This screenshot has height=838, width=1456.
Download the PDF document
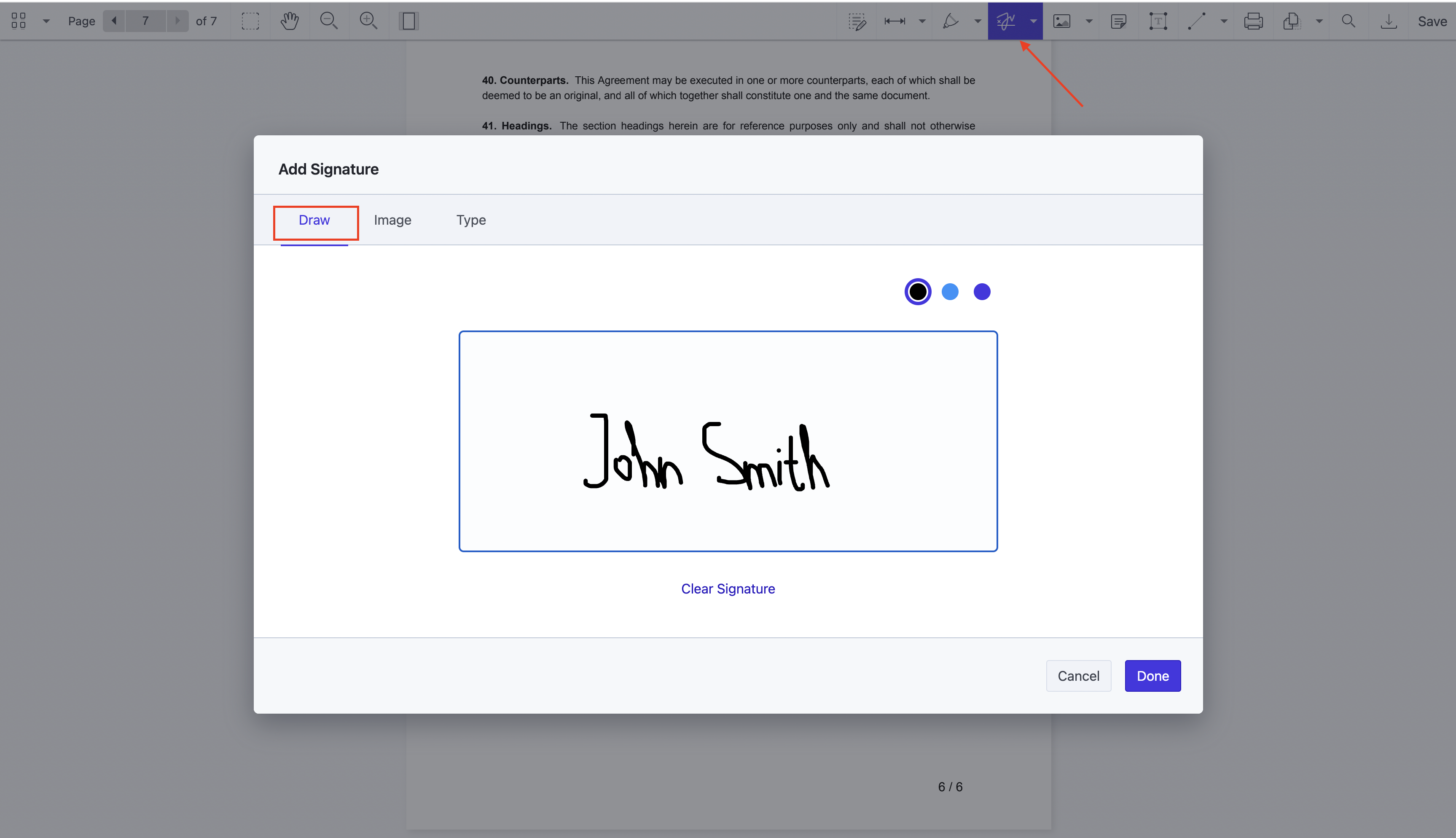click(1389, 21)
